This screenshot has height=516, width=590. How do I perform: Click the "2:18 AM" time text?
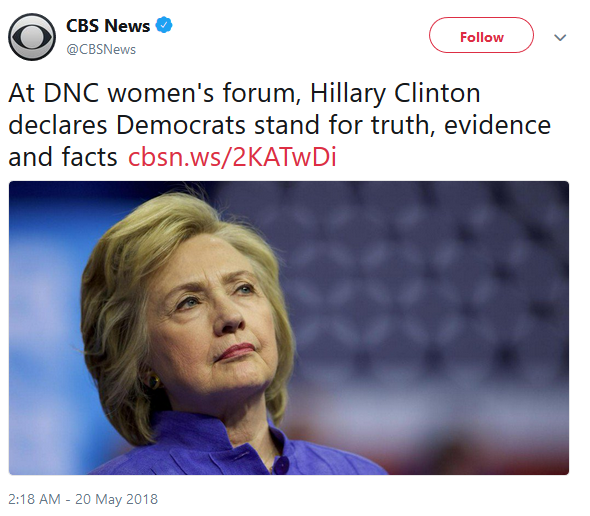pos(34,499)
